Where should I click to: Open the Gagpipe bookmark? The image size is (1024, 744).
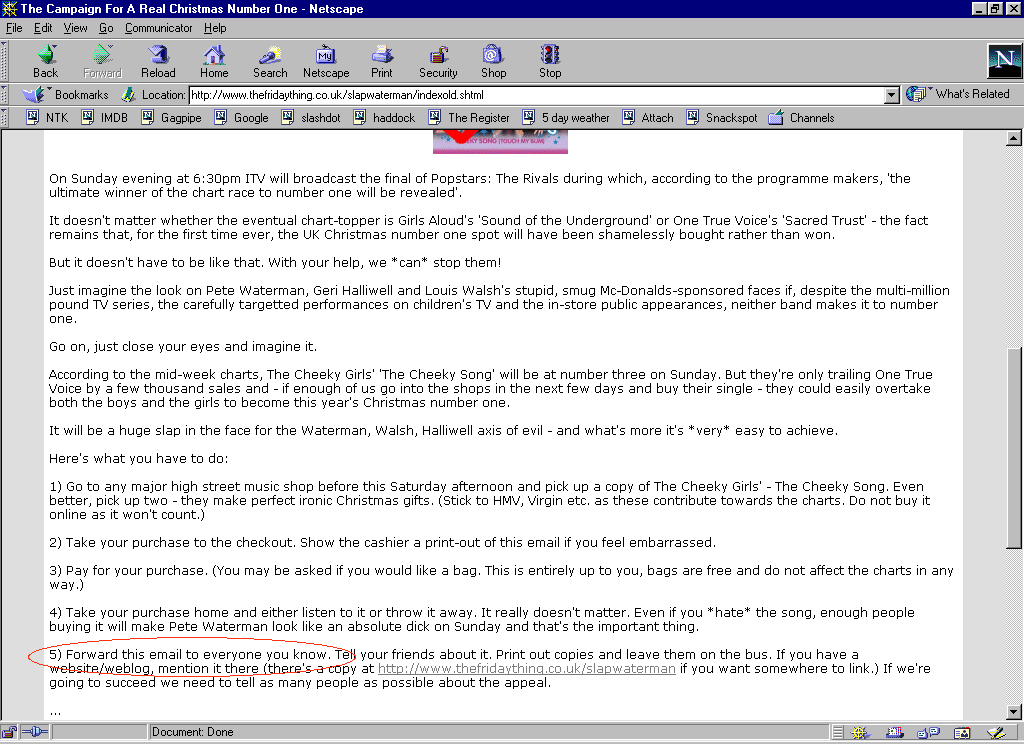[x=172, y=118]
